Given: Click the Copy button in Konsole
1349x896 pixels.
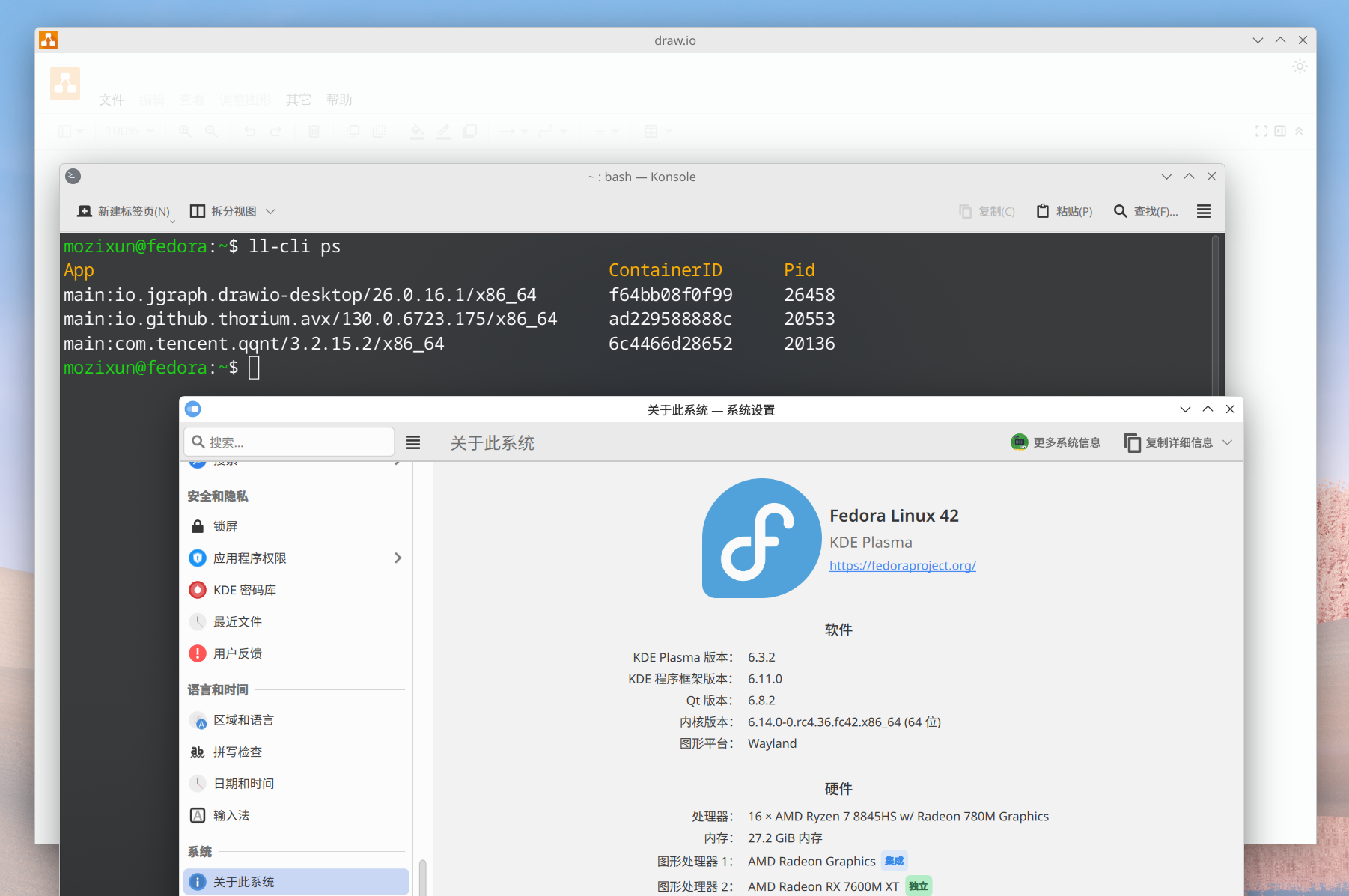Looking at the screenshot, I should pyautogui.click(x=987, y=211).
